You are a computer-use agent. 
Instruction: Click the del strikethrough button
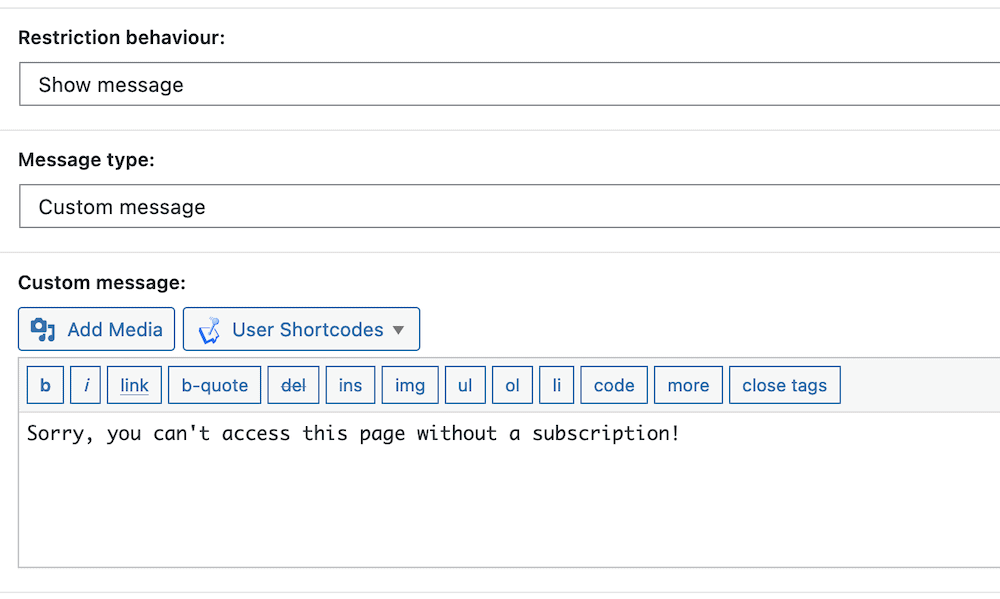coord(293,385)
